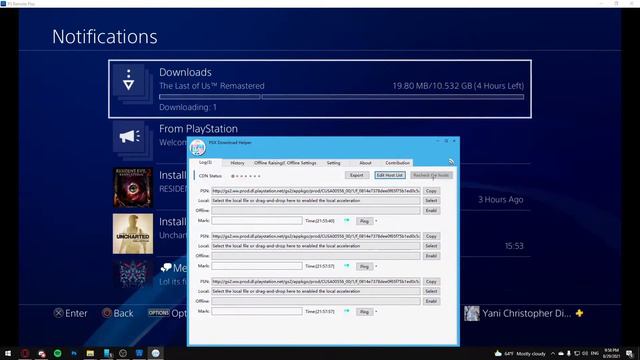Image resolution: width=640 pixels, height=360 pixels.
Task: Open Spotify from the taskbar
Action: (58, 353)
